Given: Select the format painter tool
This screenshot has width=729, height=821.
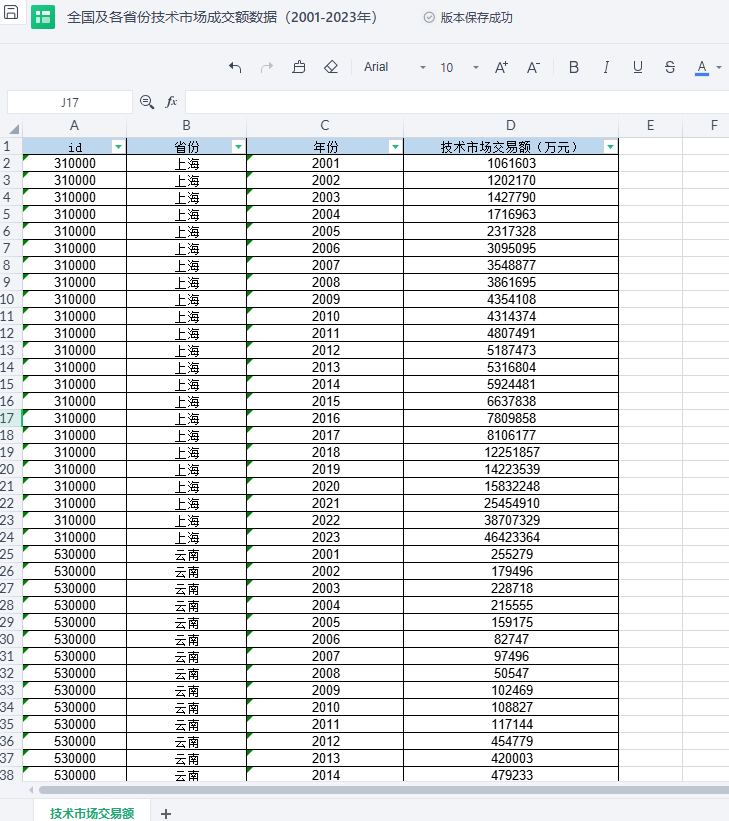Looking at the screenshot, I should pos(299,67).
